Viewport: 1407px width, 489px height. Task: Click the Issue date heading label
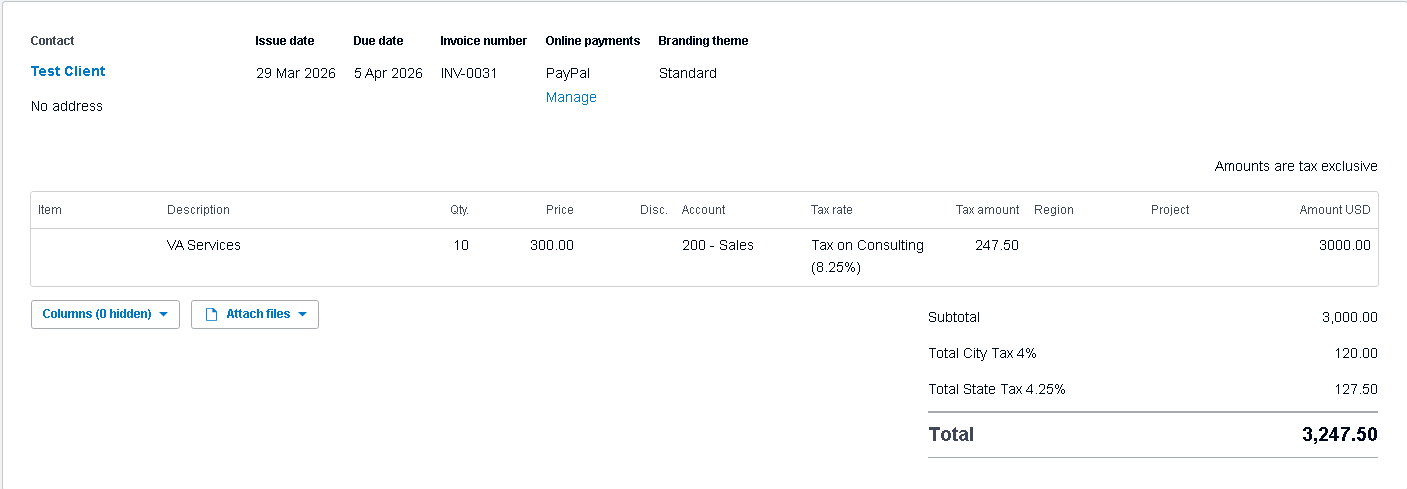point(285,41)
